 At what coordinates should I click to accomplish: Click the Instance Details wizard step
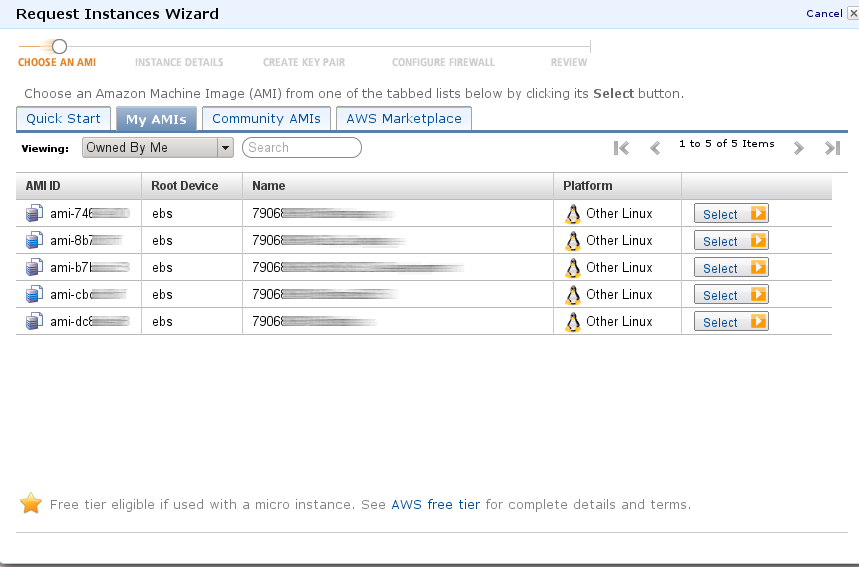179,62
